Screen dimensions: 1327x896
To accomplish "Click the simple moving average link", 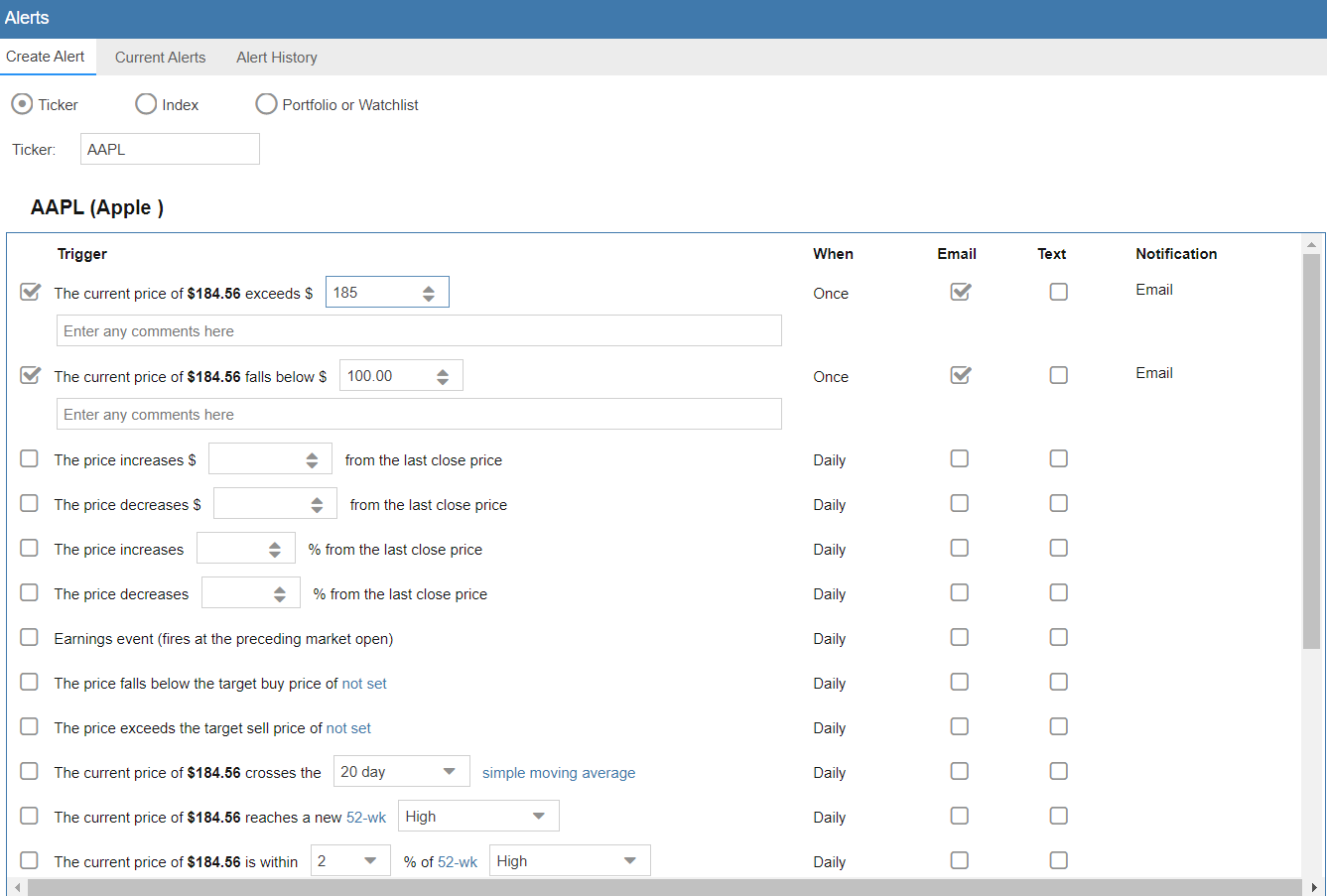I will tap(559, 773).
